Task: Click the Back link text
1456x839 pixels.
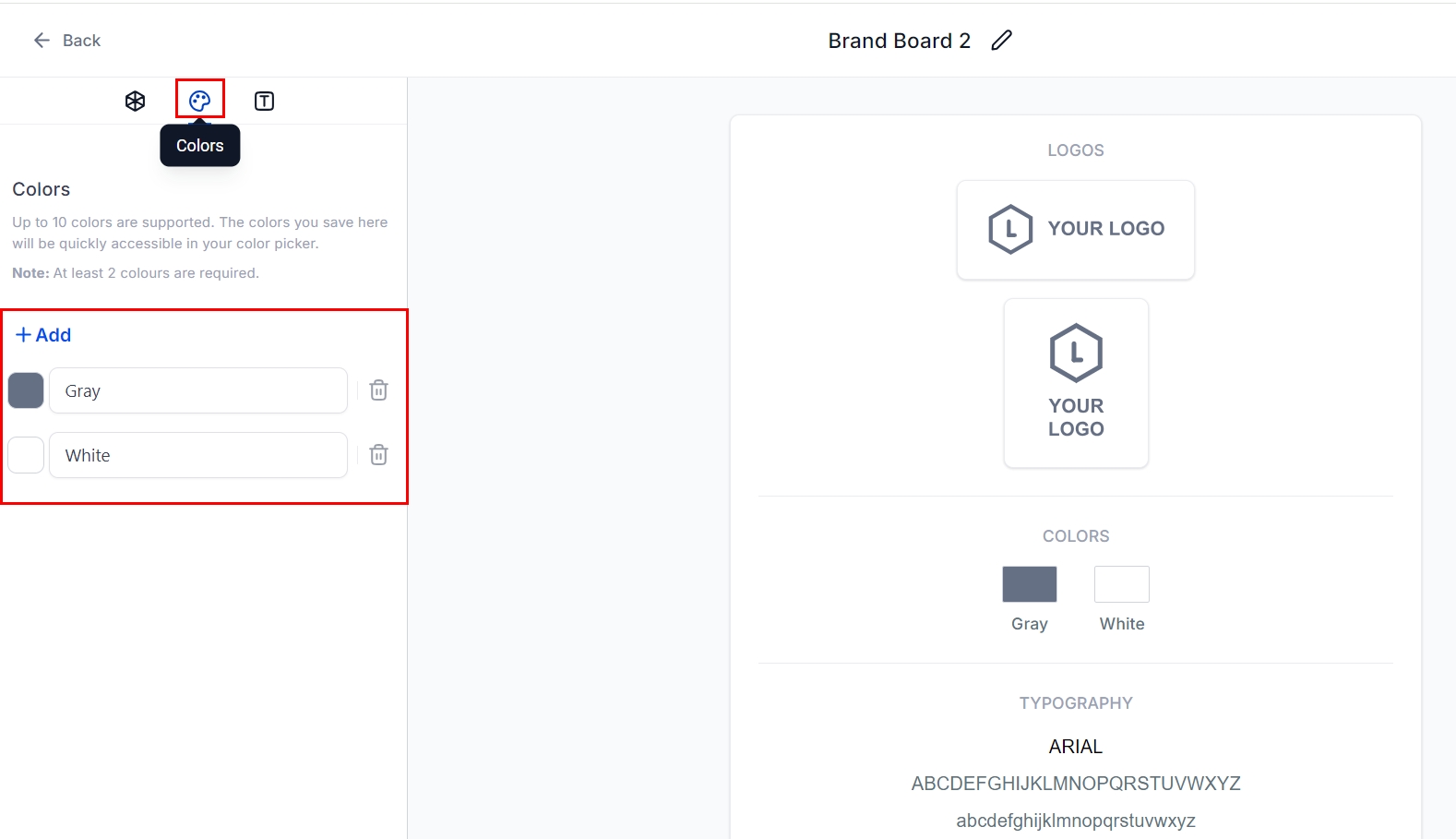Action: tap(81, 41)
